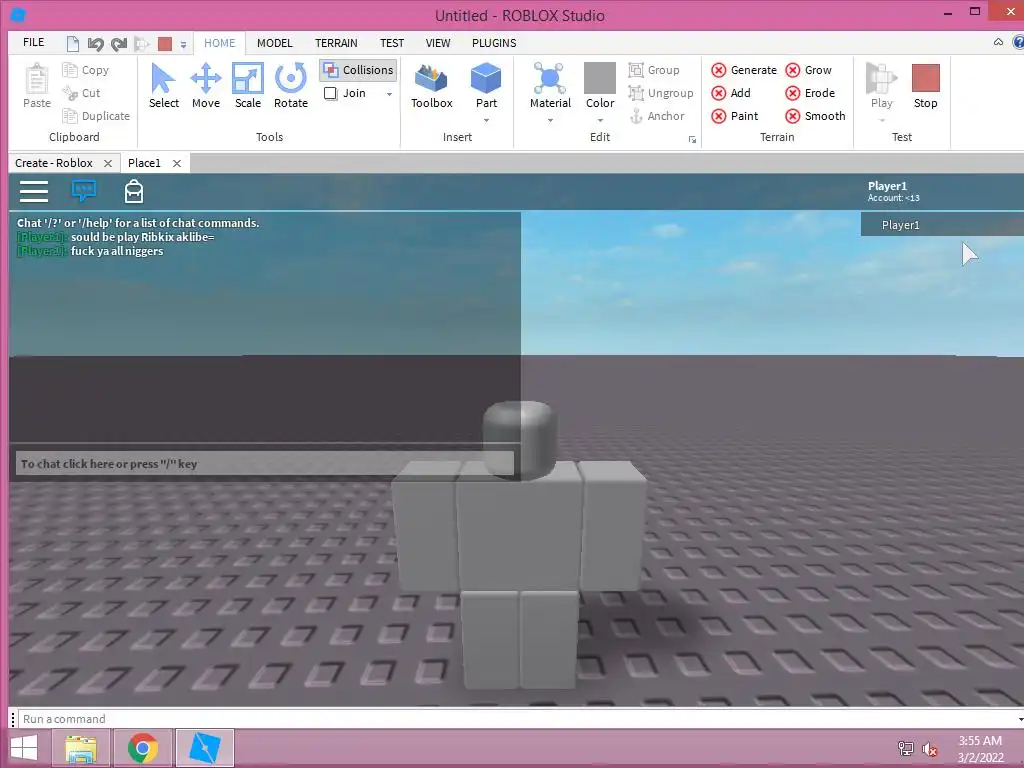This screenshot has height=768, width=1024.
Task: Open the TEST ribbon tab
Action: [x=392, y=43]
